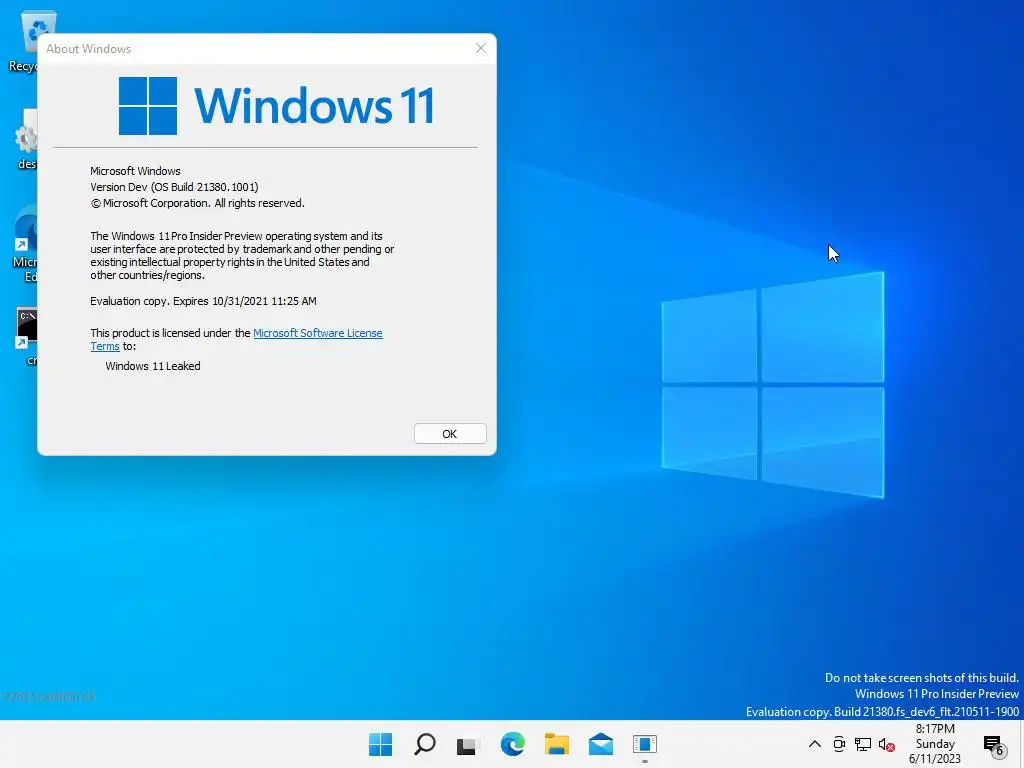
Task: Launch Microsoft Edge from taskbar
Action: tap(513, 744)
